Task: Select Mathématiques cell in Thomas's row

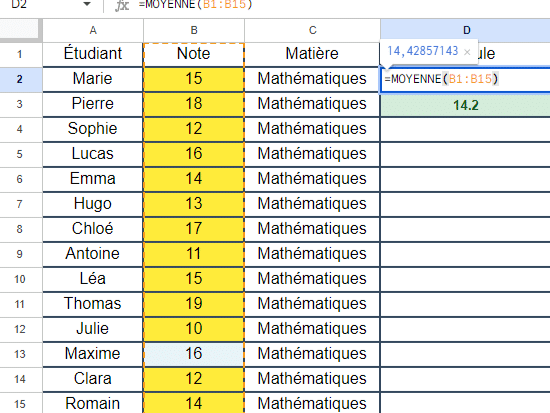Action: coord(312,304)
